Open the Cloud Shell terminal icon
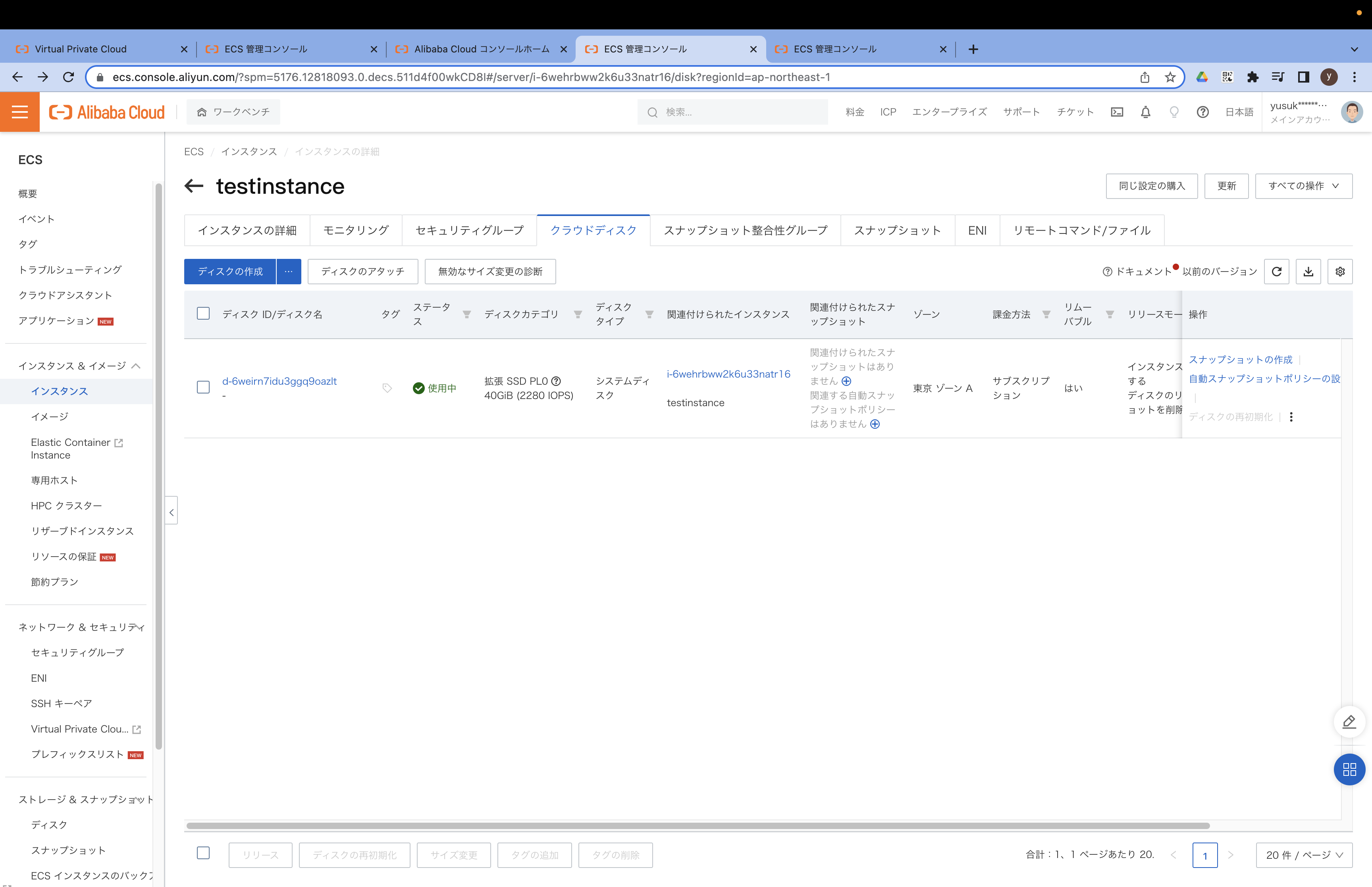The height and width of the screenshot is (887, 1372). tap(1116, 112)
